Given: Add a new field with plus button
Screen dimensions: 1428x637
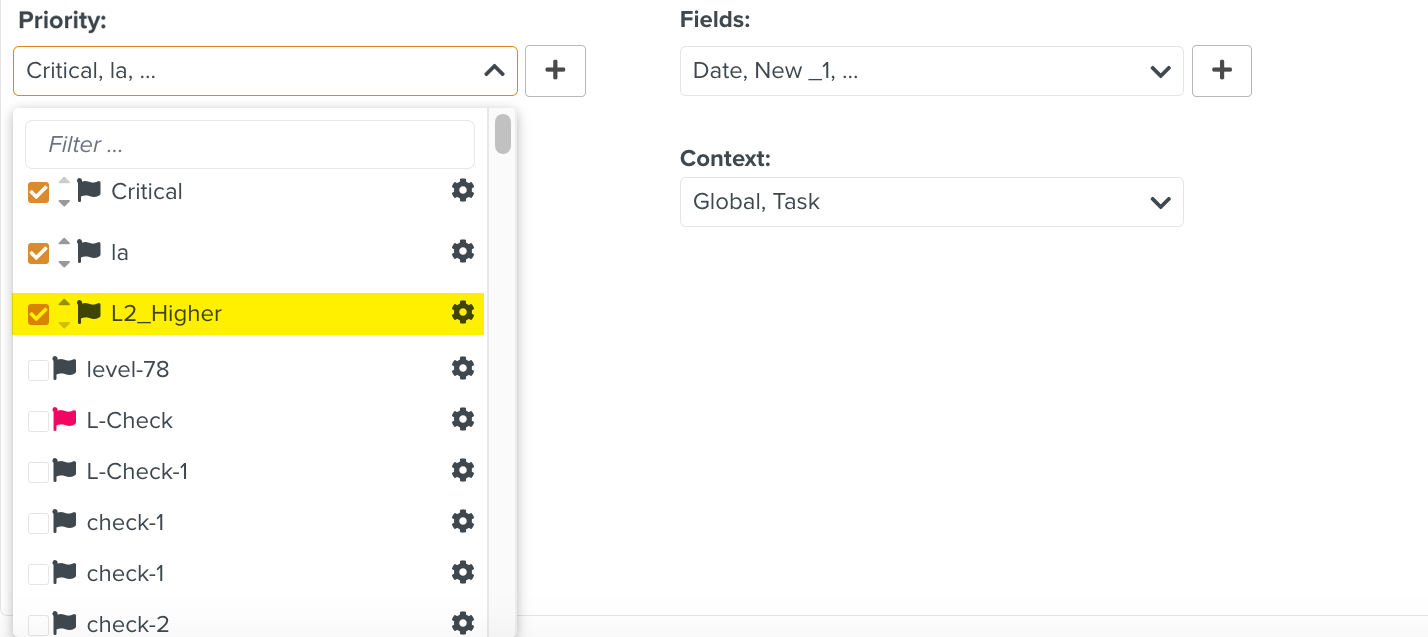Looking at the screenshot, I should pyautogui.click(x=1221, y=70).
